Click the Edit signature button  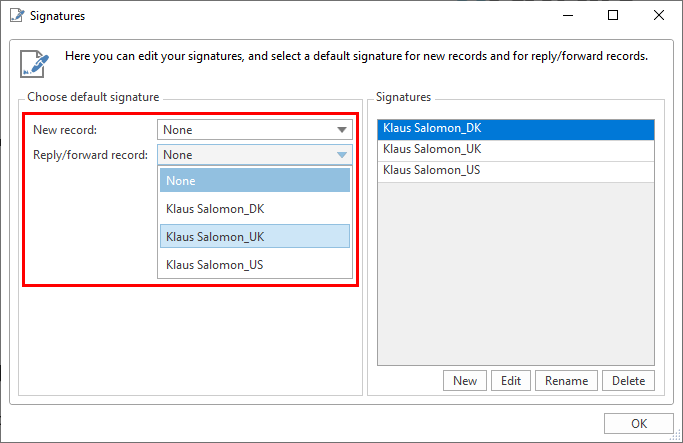point(510,381)
